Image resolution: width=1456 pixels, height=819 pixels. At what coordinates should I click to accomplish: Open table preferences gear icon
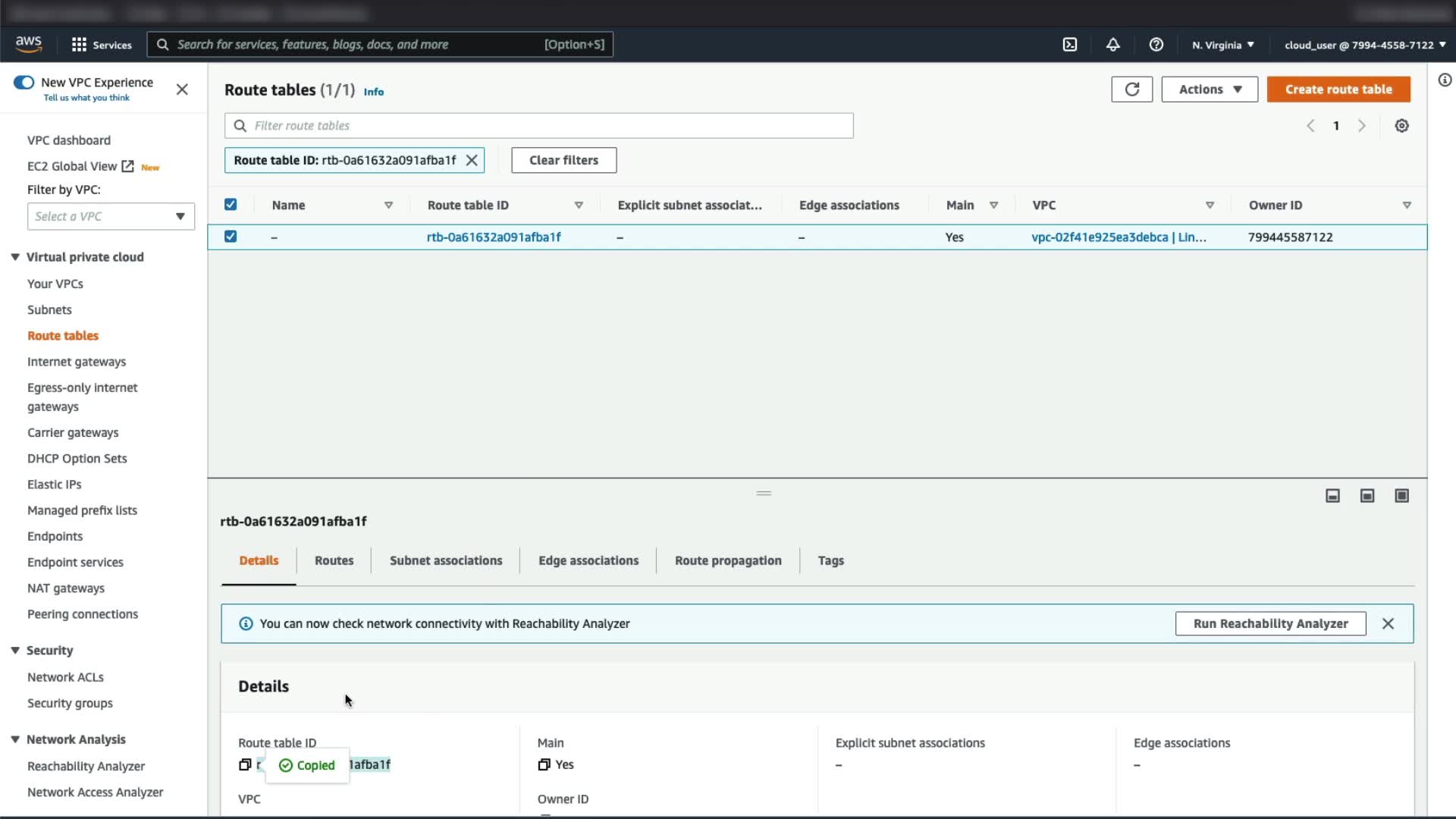coord(1401,126)
